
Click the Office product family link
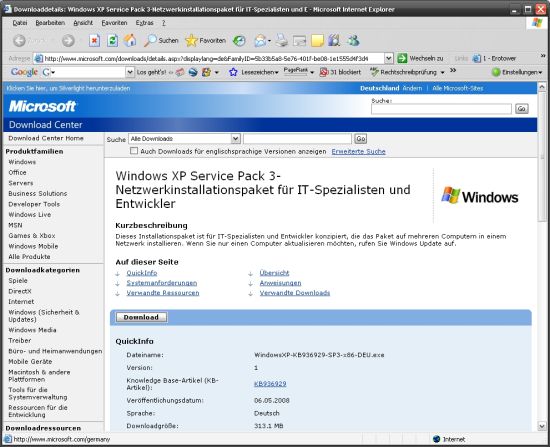pos(18,172)
